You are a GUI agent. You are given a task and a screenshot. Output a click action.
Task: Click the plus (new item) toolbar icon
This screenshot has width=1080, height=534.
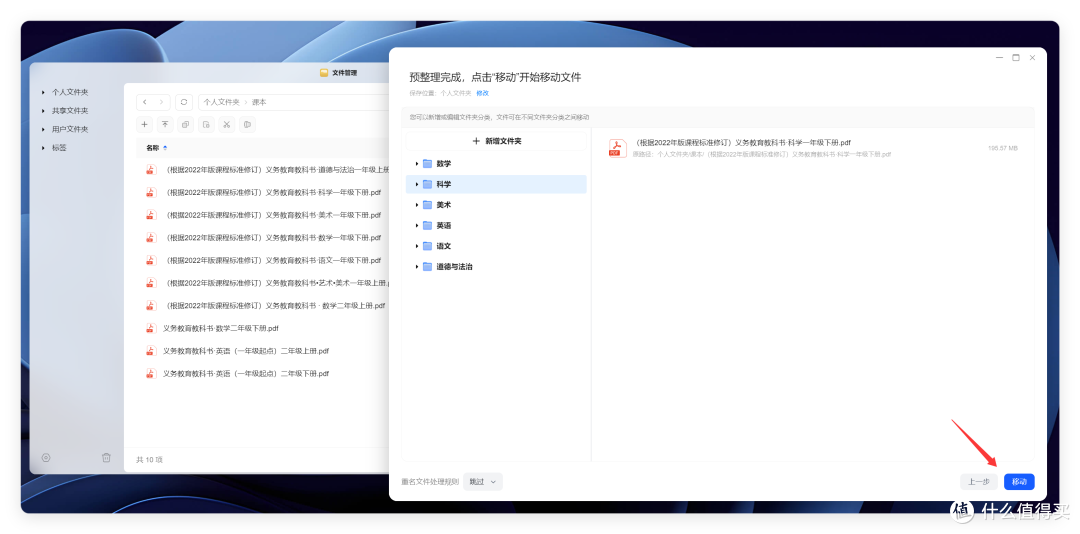[145, 125]
